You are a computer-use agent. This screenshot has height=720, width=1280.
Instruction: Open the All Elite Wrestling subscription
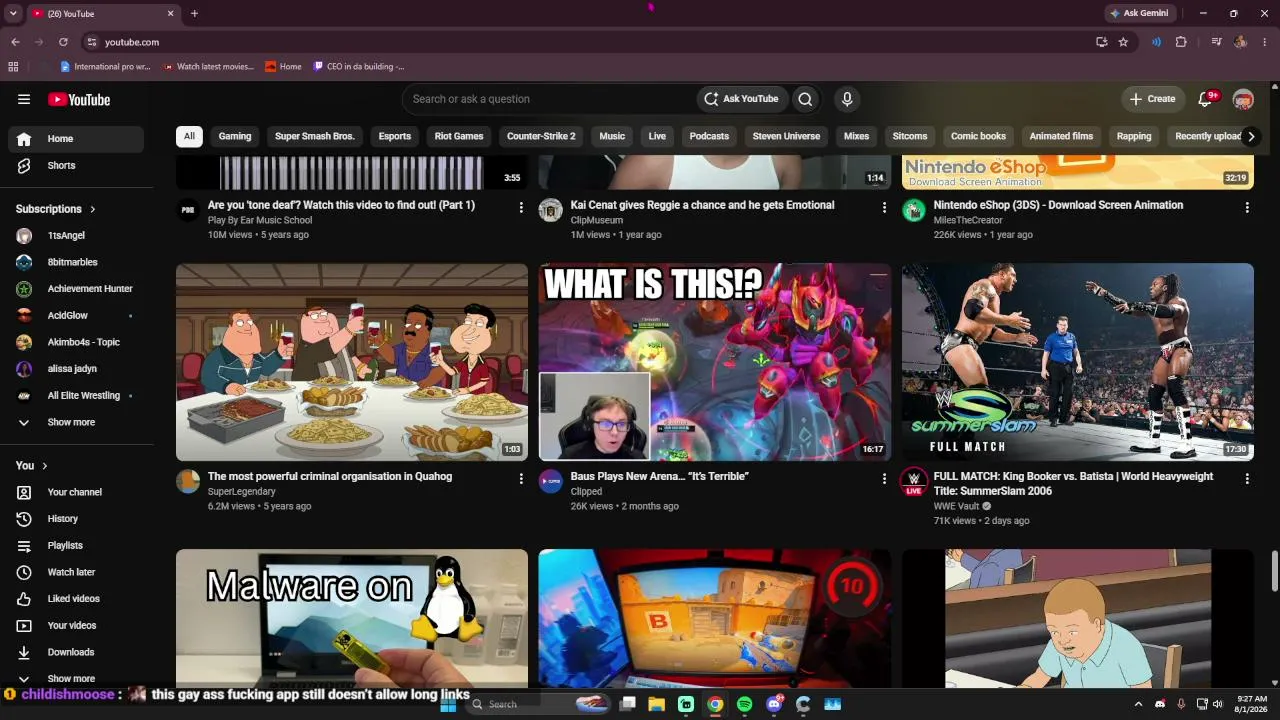(x=76, y=395)
